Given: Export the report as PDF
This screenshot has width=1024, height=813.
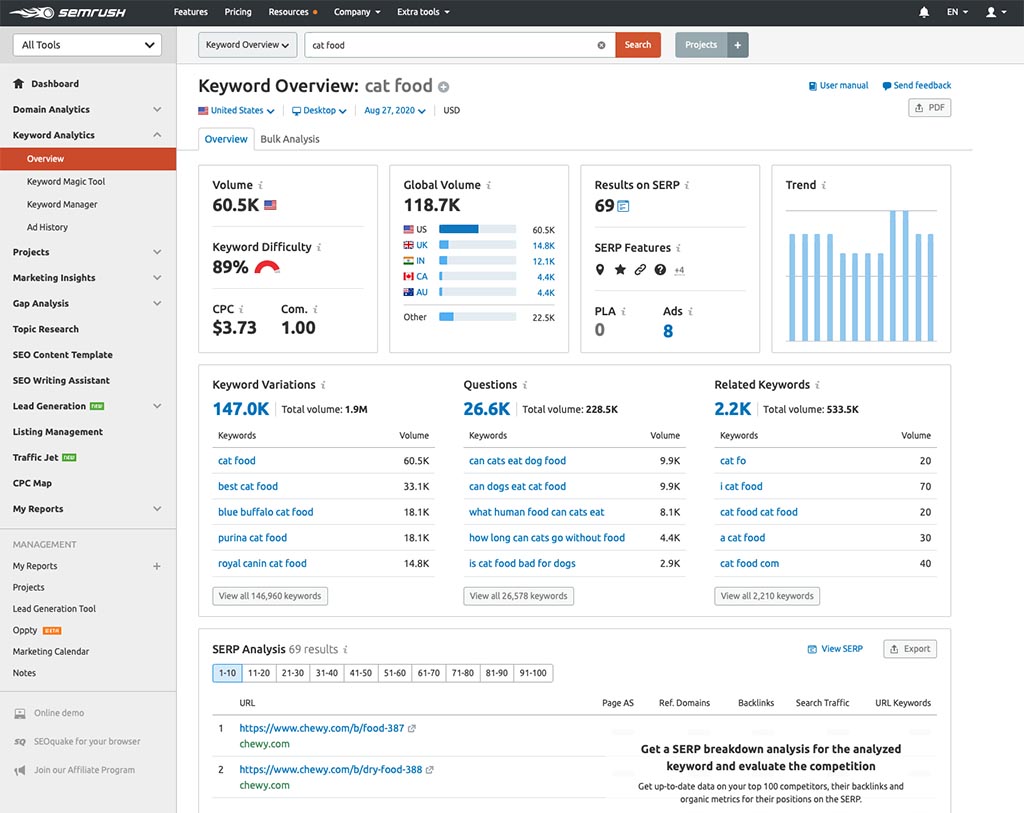Looking at the screenshot, I should pyautogui.click(x=929, y=108).
